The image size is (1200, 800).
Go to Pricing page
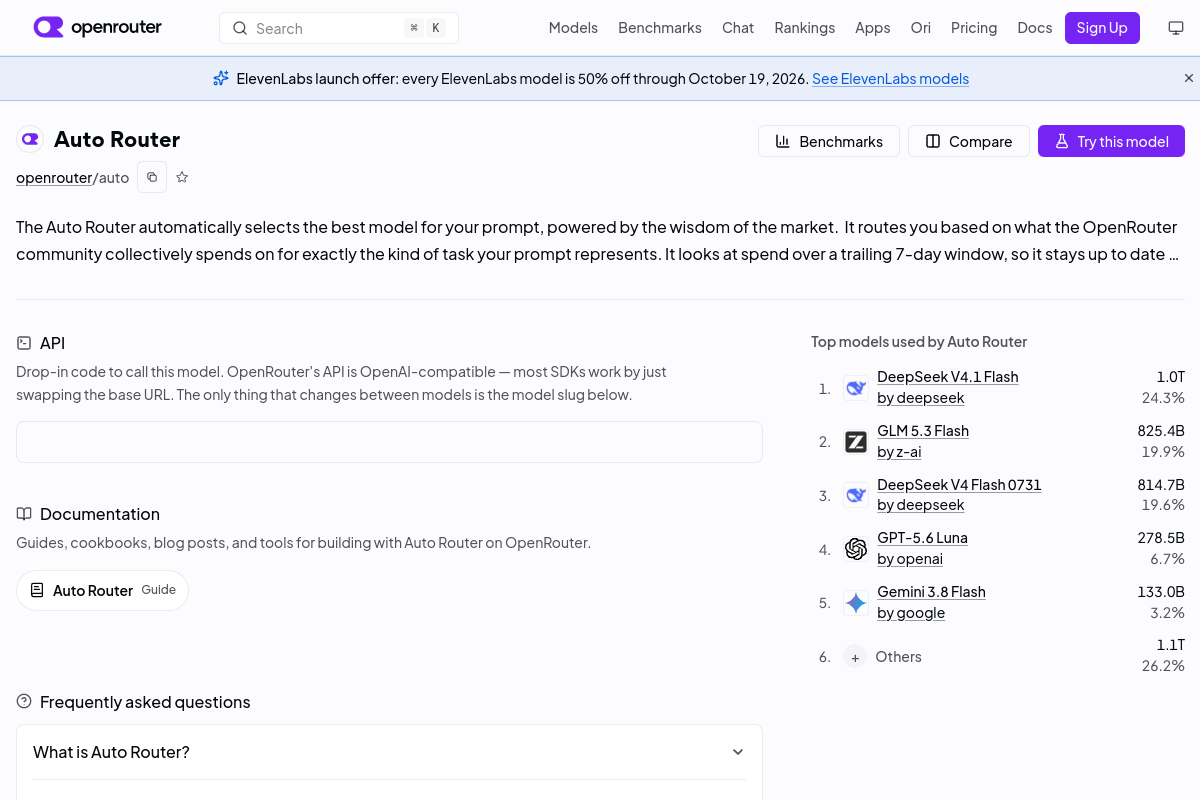coord(974,28)
